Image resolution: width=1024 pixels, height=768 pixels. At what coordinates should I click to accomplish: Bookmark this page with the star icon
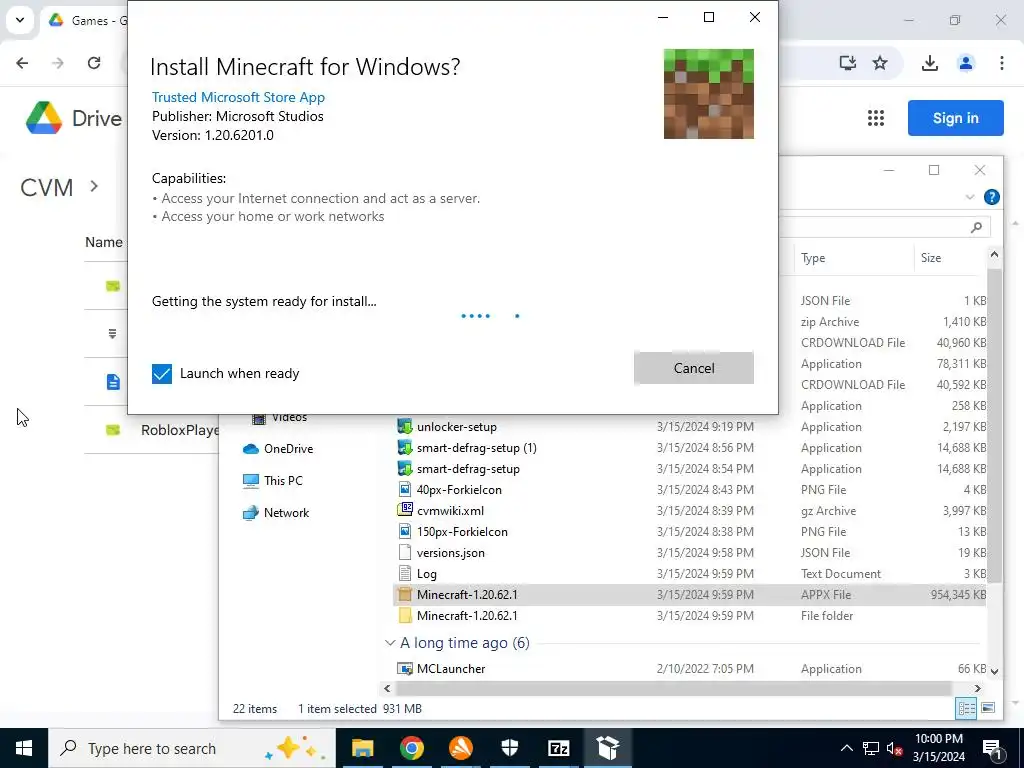(x=880, y=63)
